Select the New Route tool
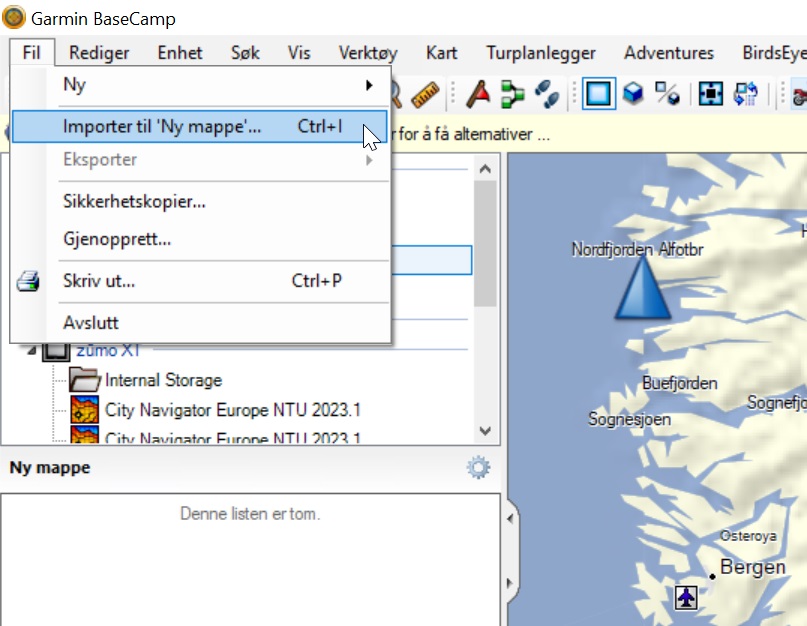 tap(513, 94)
